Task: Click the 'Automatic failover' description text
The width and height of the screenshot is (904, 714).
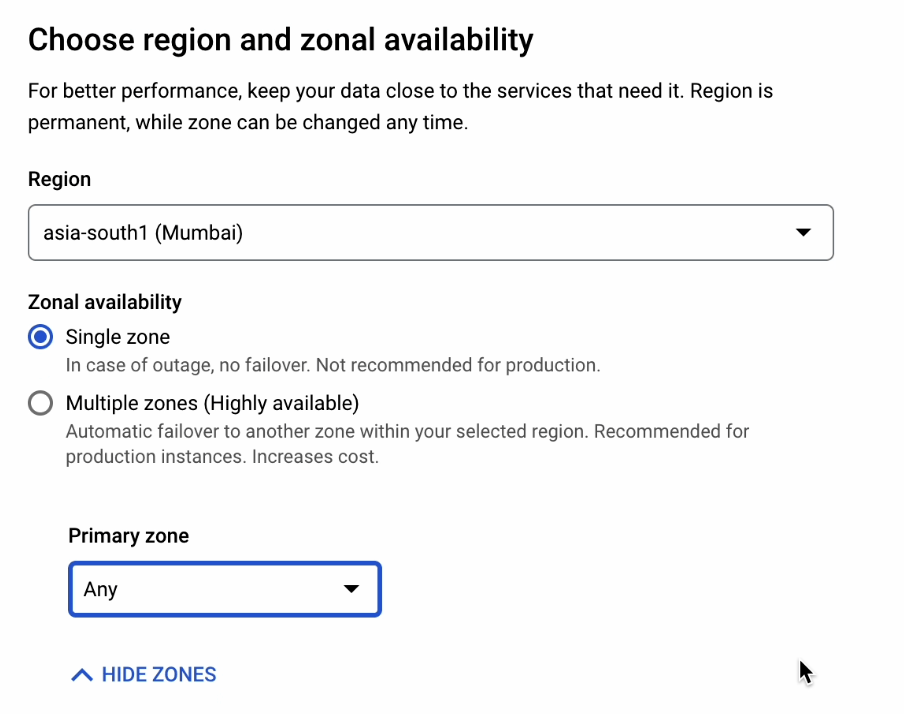Action: tap(406, 432)
